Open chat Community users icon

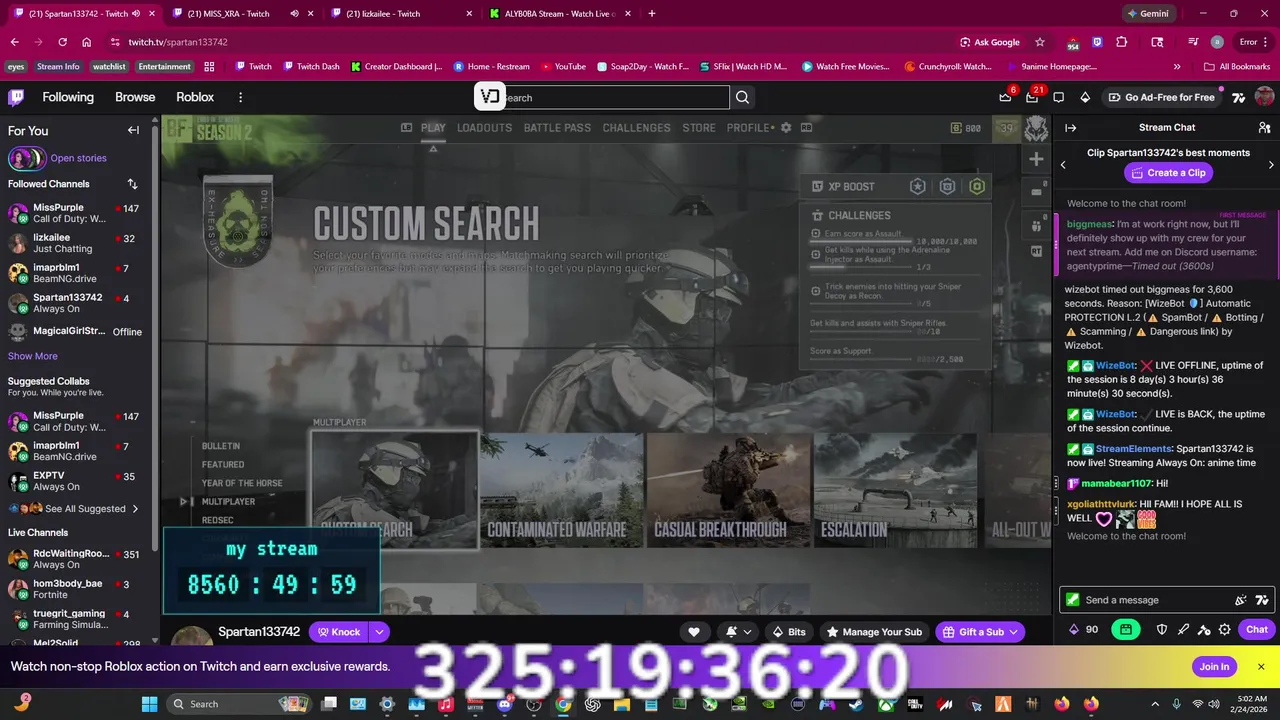tap(1264, 128)
